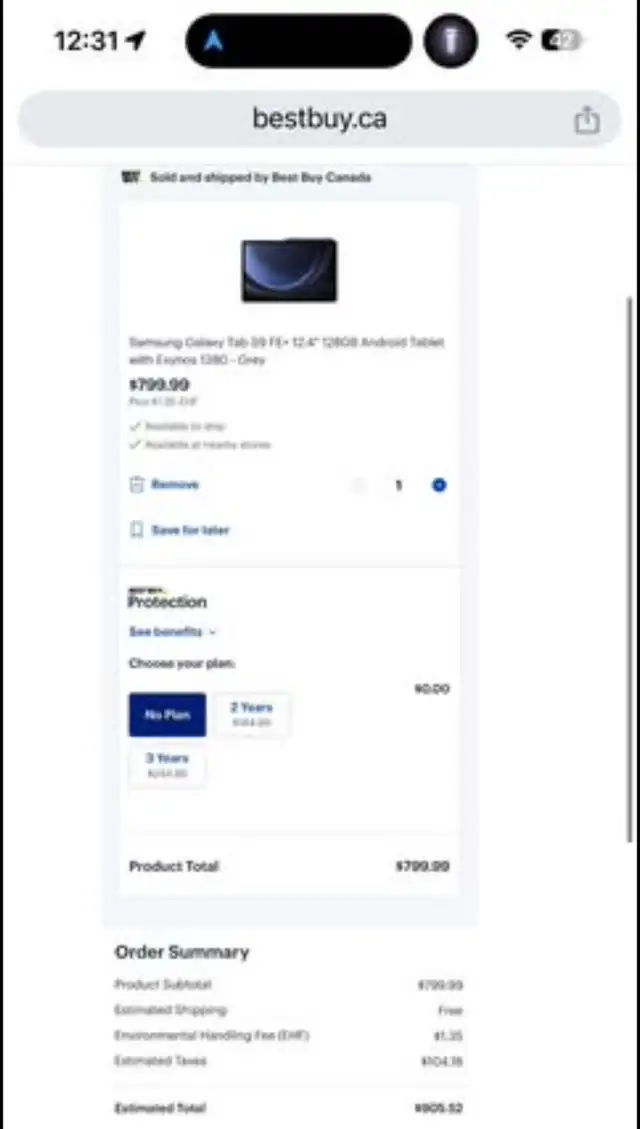Tap the bestbuy.ca address bar

click(319, 119)
